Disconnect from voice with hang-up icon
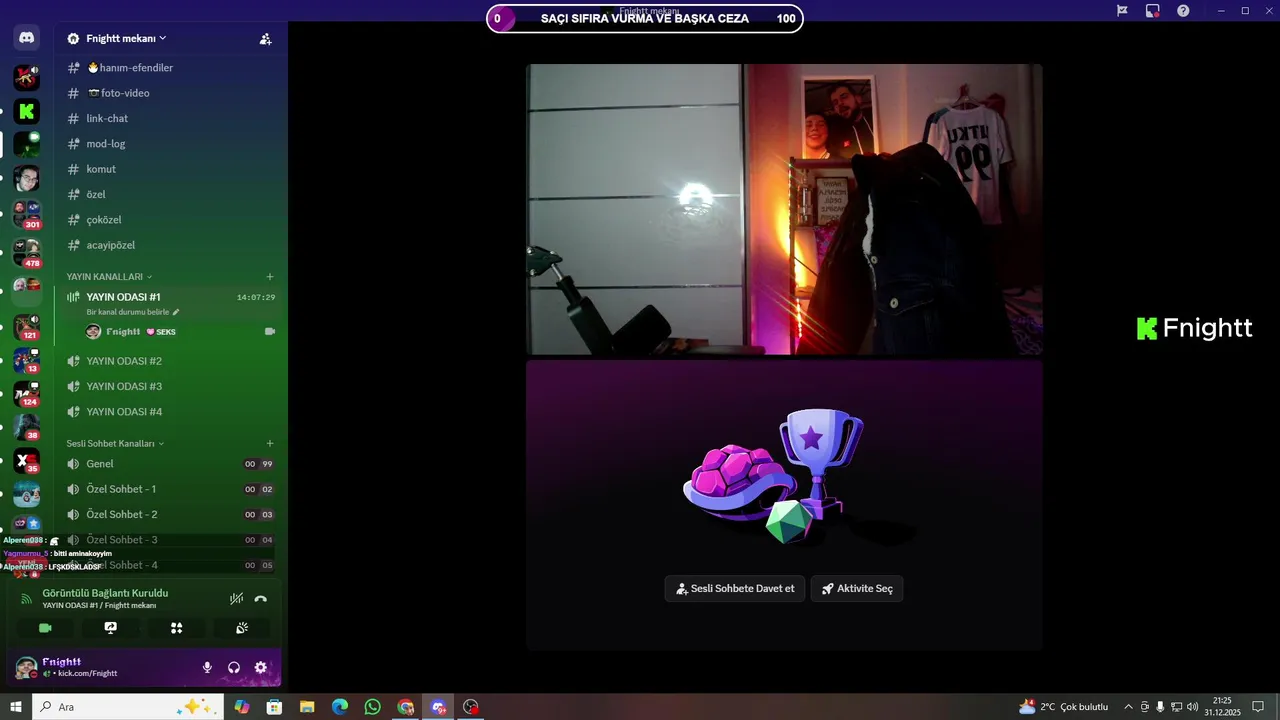Viewport: 1280px width, 720px height. [x=261, y=599]
